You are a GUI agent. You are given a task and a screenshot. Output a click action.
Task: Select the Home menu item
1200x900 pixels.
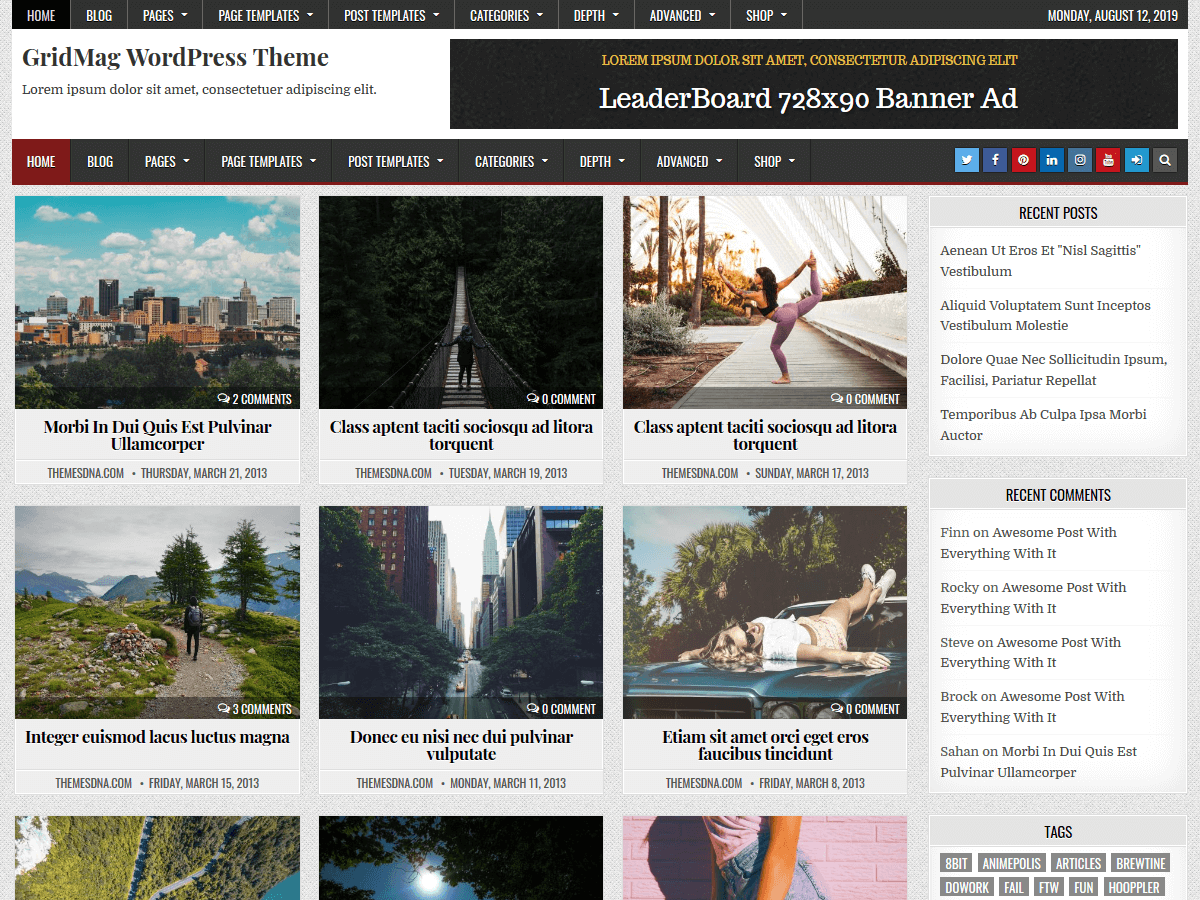coord(40,161)
